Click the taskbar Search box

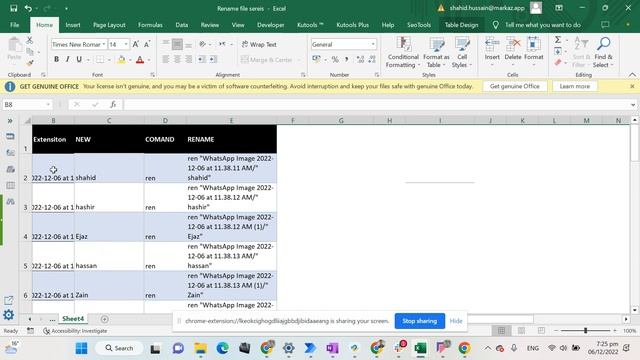pos(119,348)
